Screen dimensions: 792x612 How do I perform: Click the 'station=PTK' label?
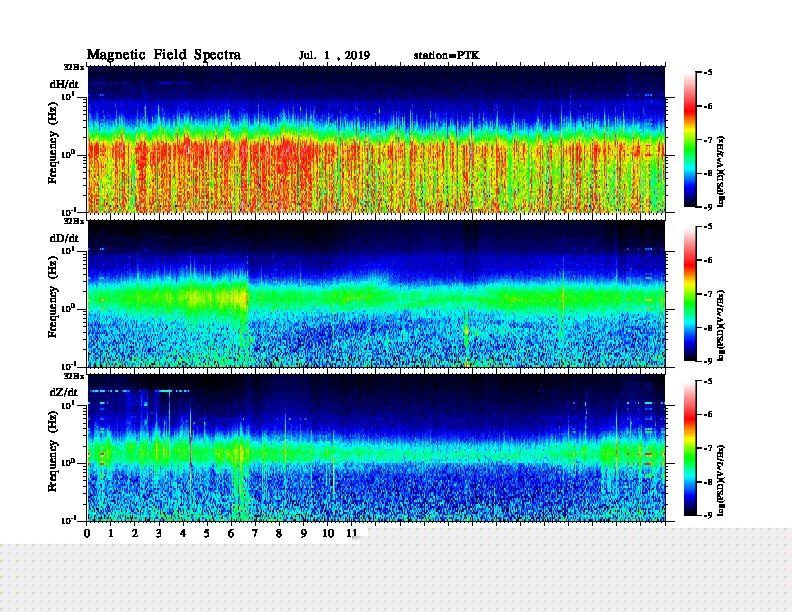pyautogui.click(x=446, y=55)
